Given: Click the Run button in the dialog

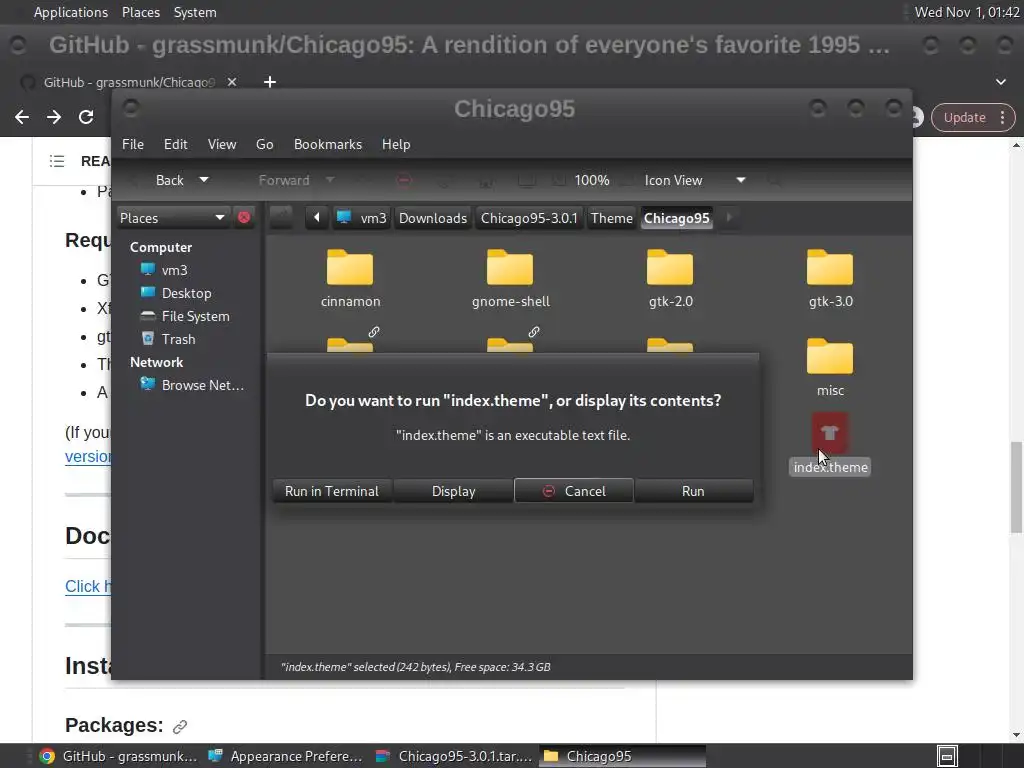Looking at the screenshot, I should pyautogui.click(x=693, y=491).
